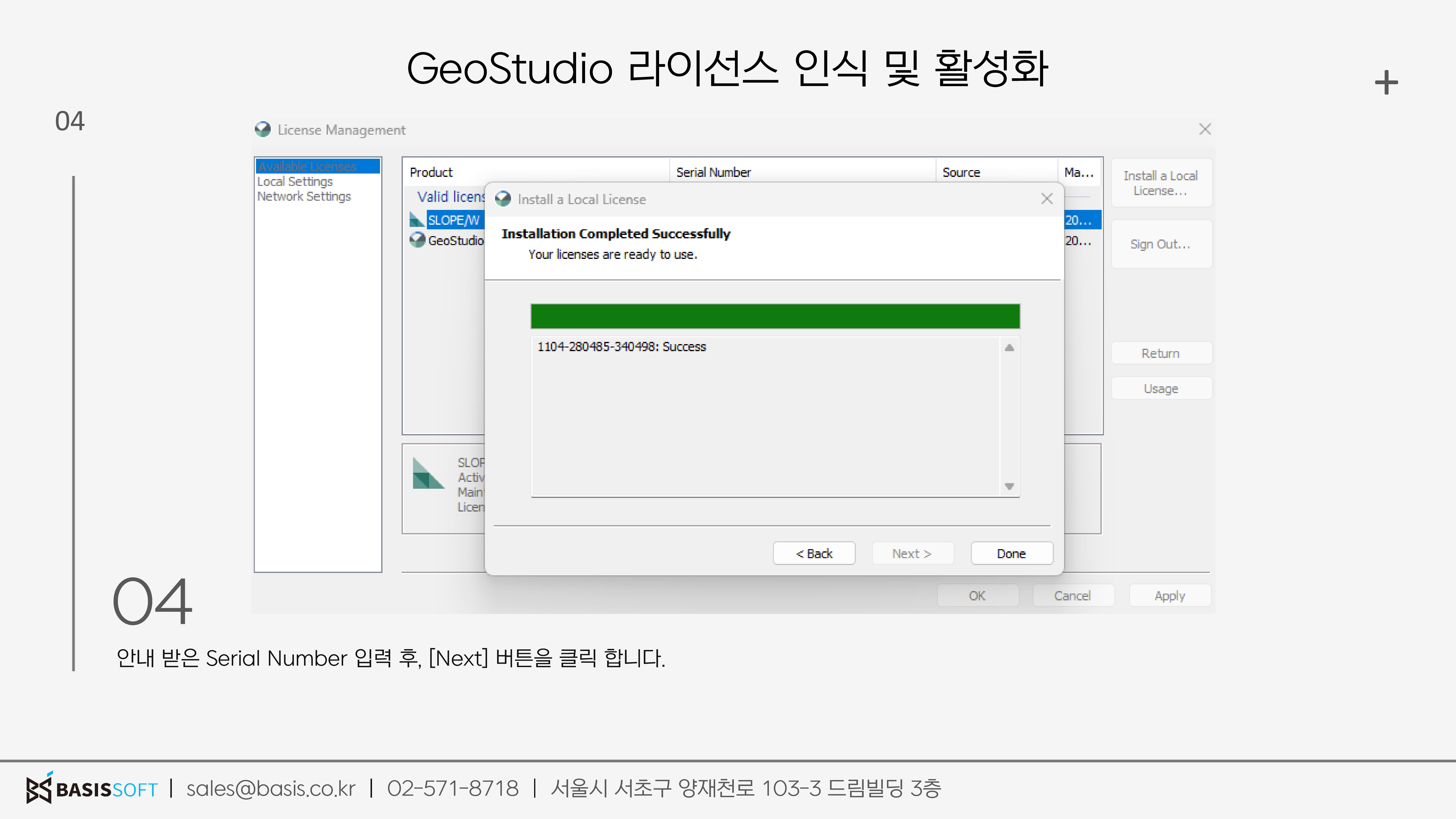Click the '20...' cell in GeoStudio row
Image resolution: width=1456 pixels, height=819 pixels.
(x=1078, y=240)
